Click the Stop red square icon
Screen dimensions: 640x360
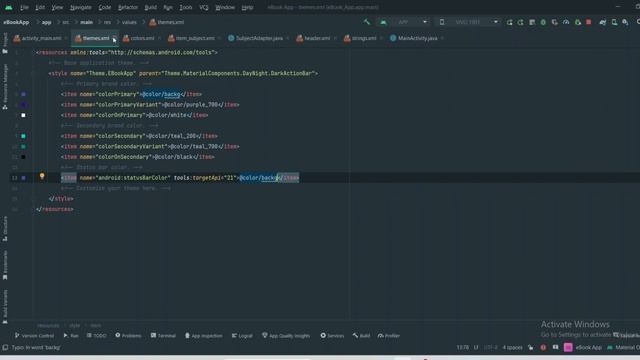point(589,22)
